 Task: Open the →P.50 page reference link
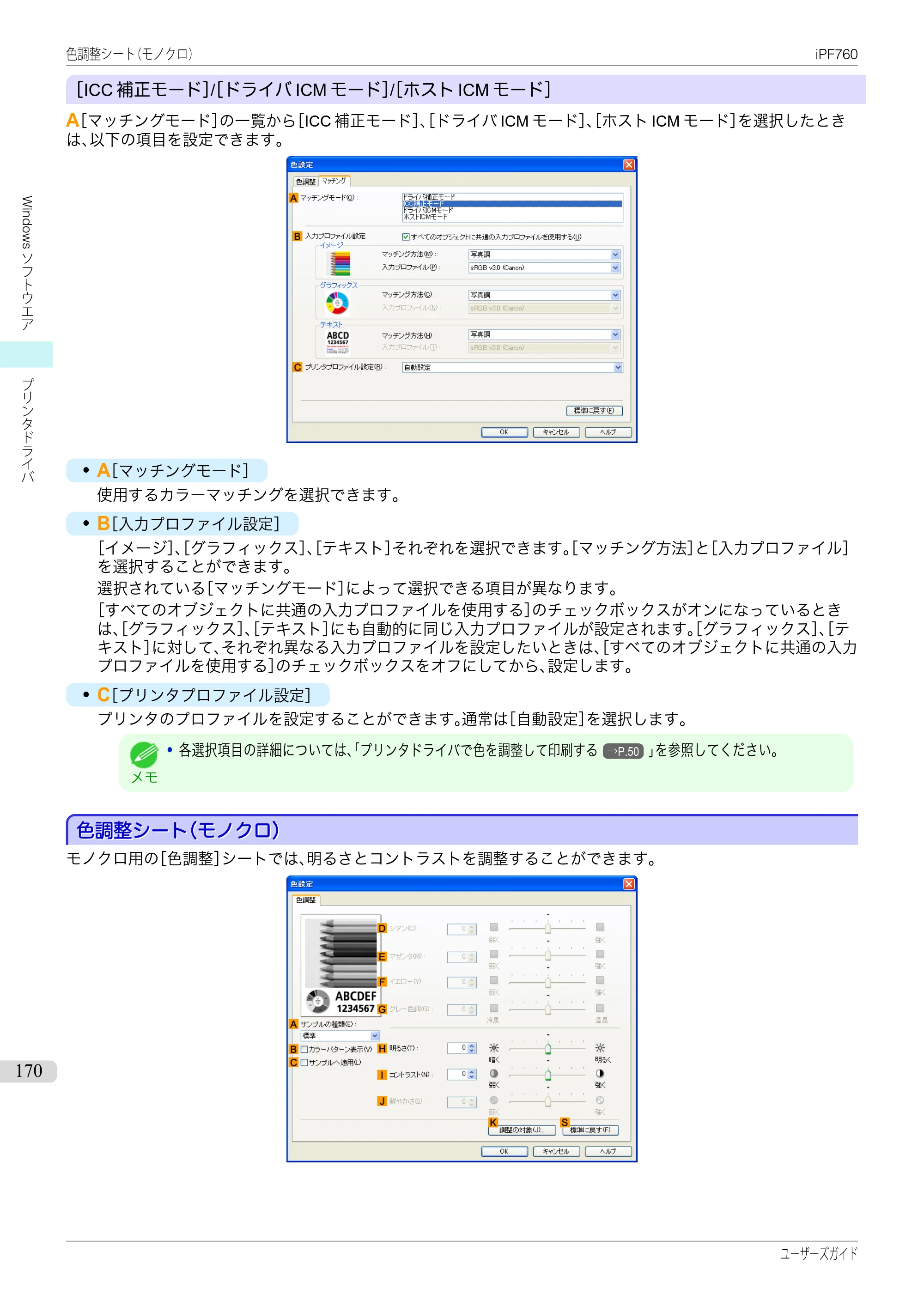(623, 752)
